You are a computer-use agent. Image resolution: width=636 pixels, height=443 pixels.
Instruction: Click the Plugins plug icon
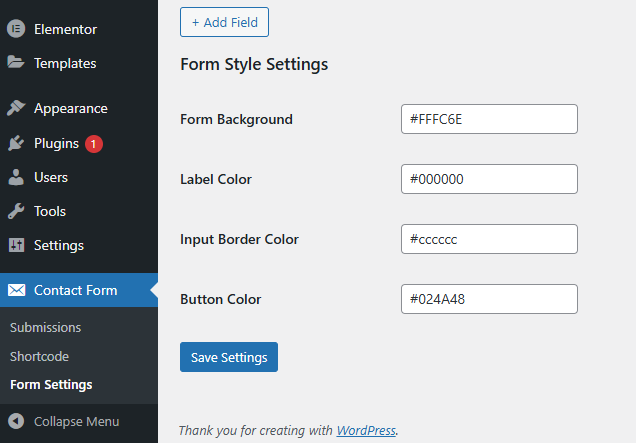coord(16,143)
